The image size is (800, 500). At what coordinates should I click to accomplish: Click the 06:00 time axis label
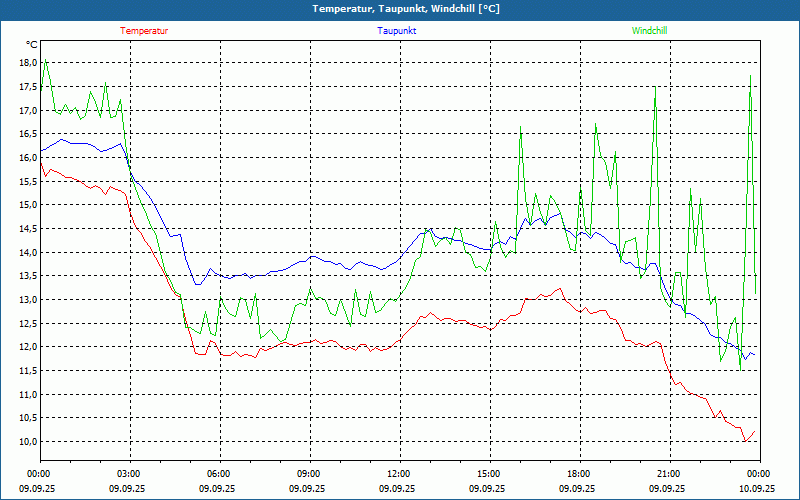(x=220, y=474)
